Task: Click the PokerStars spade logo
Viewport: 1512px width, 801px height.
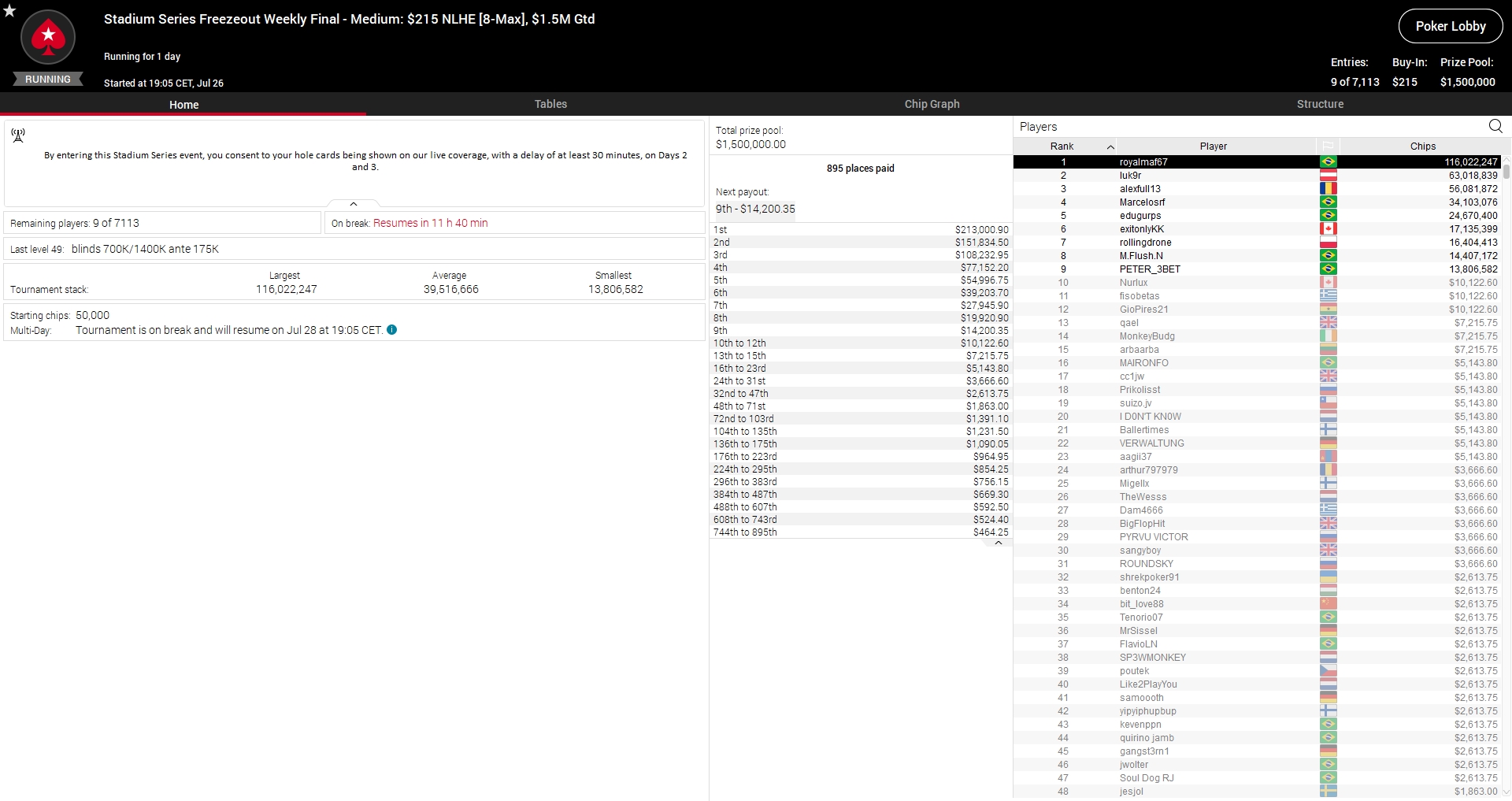Action: tap(48, 37)
